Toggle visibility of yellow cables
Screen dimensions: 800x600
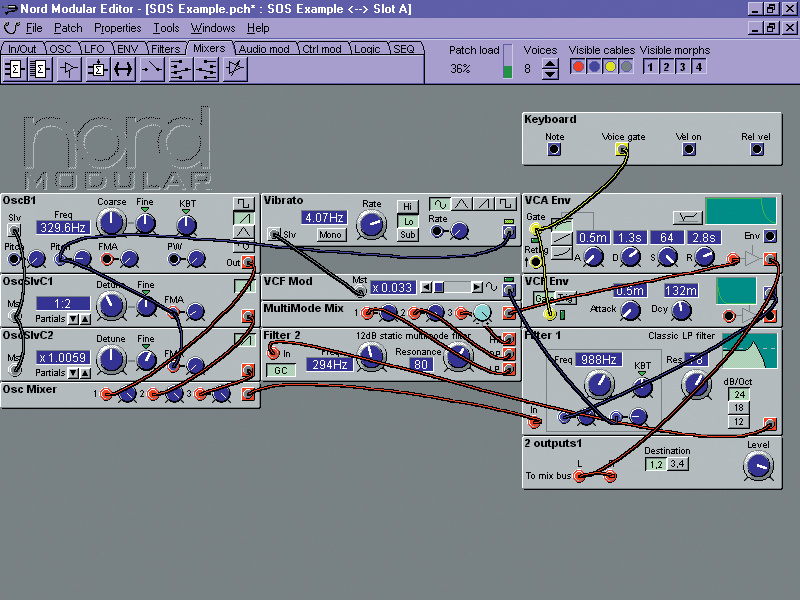[610, 67]
